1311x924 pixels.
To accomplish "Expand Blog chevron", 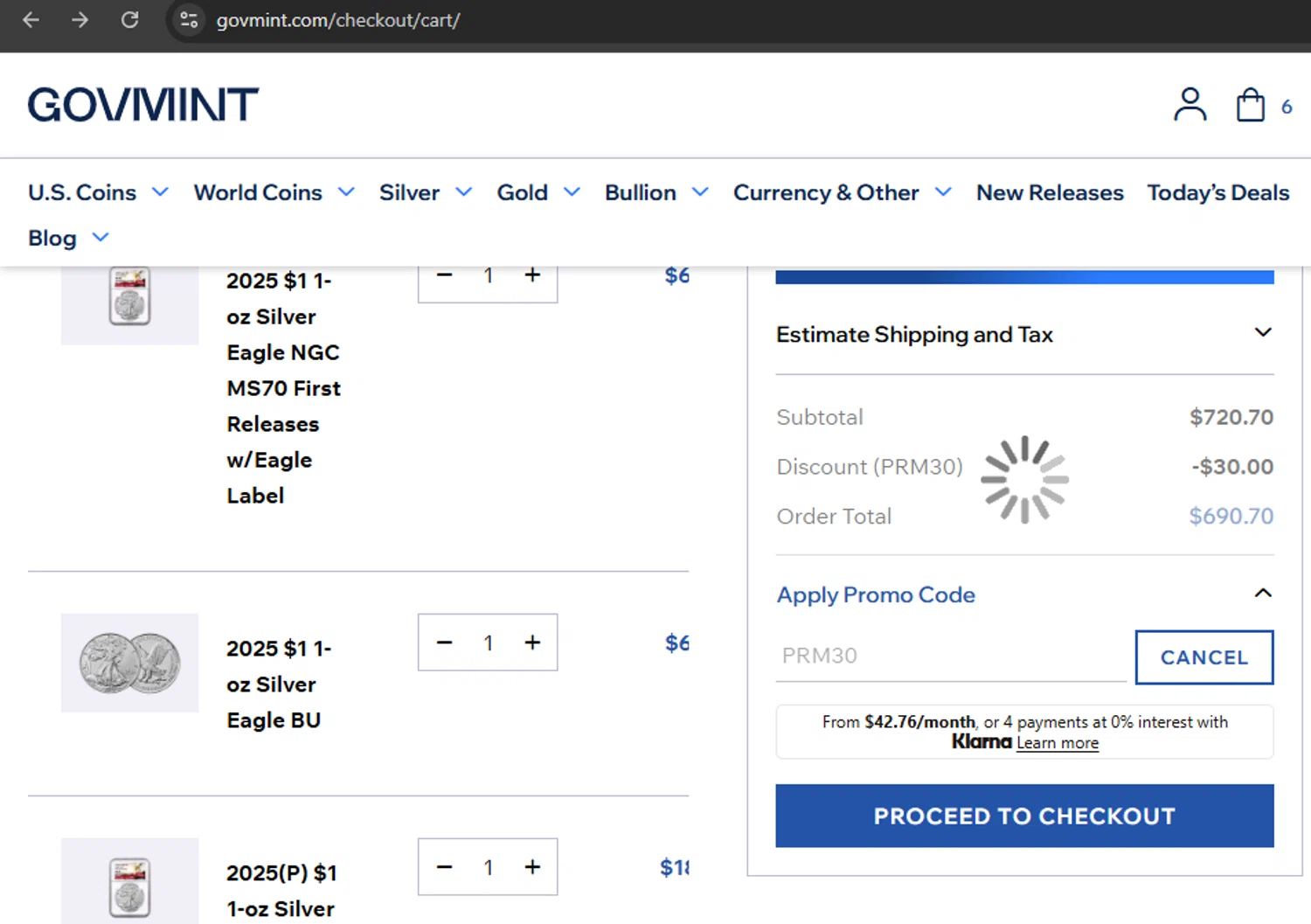I will pyautogui.click(x=101, y=237).
